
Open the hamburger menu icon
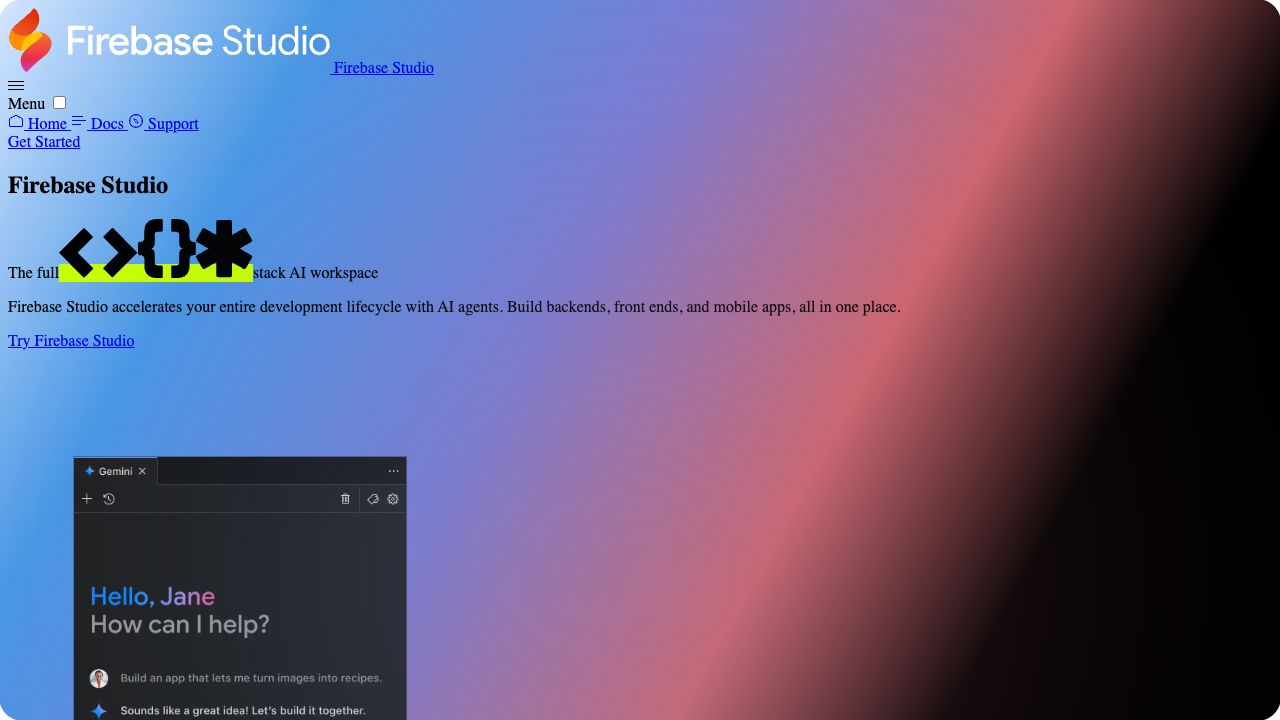pyautogui.click(x=16, y=86)
